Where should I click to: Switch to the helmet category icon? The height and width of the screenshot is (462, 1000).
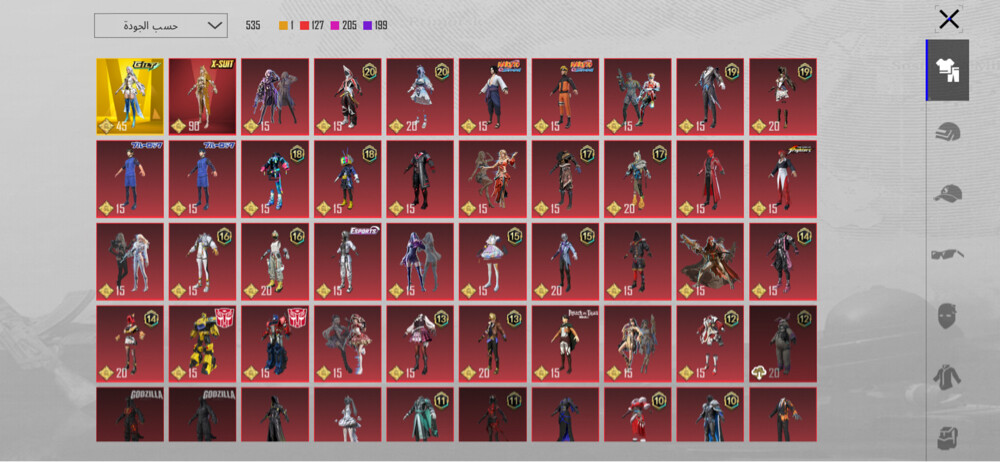(948, 133)
